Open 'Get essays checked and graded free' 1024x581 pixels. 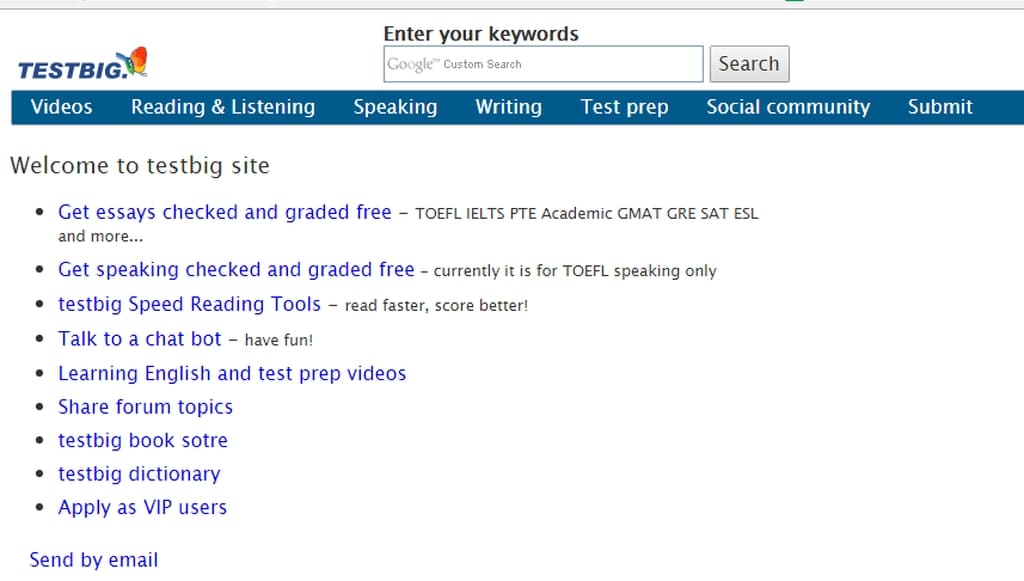click(224, 212)
